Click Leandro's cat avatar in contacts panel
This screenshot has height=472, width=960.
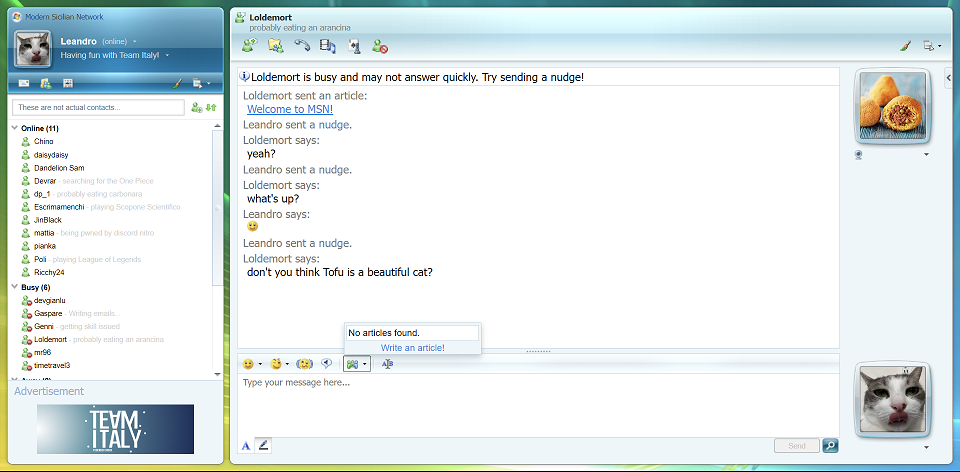[32, 48]
